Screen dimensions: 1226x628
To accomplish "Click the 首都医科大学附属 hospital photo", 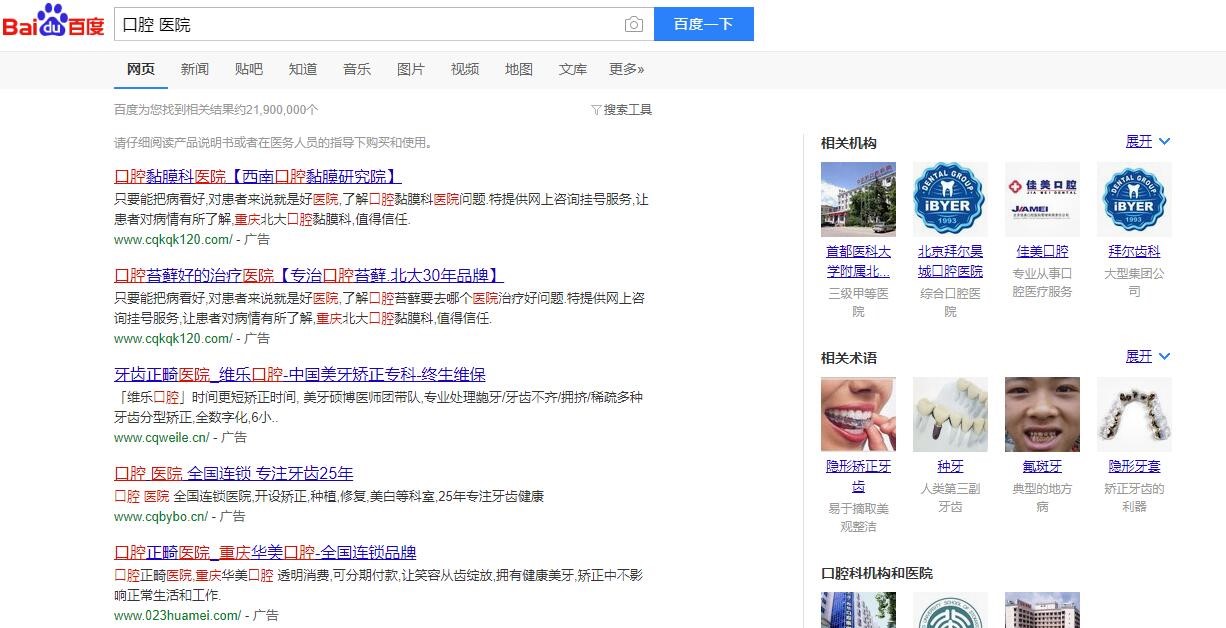I will tap(857, 199).
